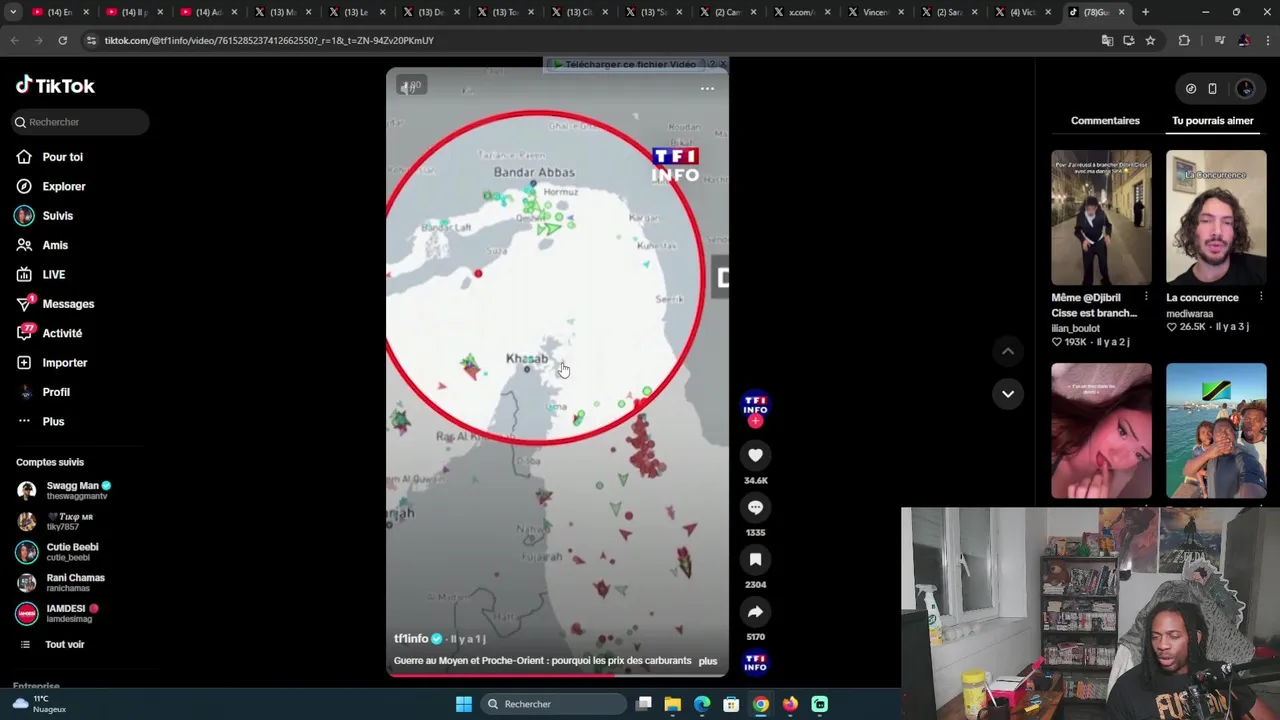Expand the Plus menu in sidebar
Viewport: 1280px width, 720px height.
(x=53, y=421)
